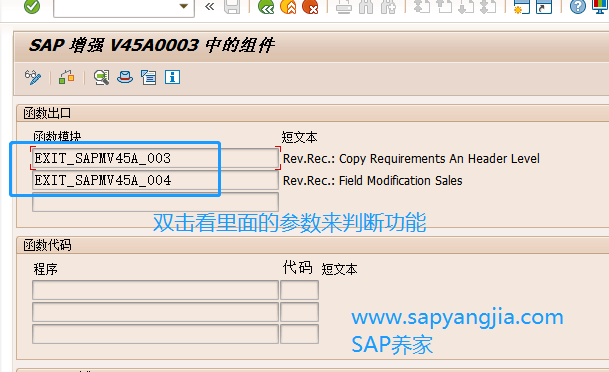The height and width of the screenshot is (372, 609).
Task: Click the first empty 程序 program field
Action: (155, 290)
